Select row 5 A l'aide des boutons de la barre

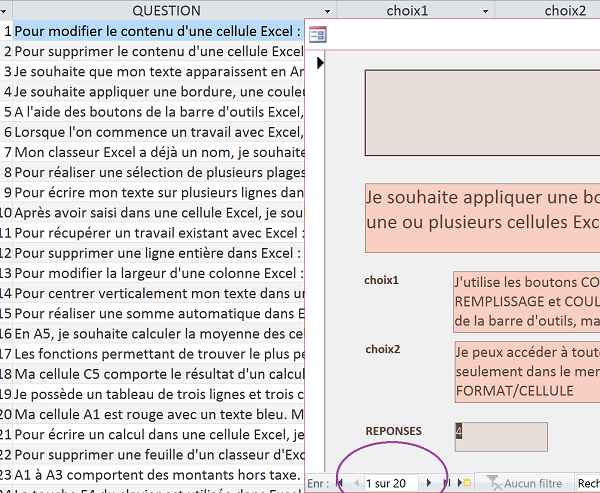click(158, 112)
